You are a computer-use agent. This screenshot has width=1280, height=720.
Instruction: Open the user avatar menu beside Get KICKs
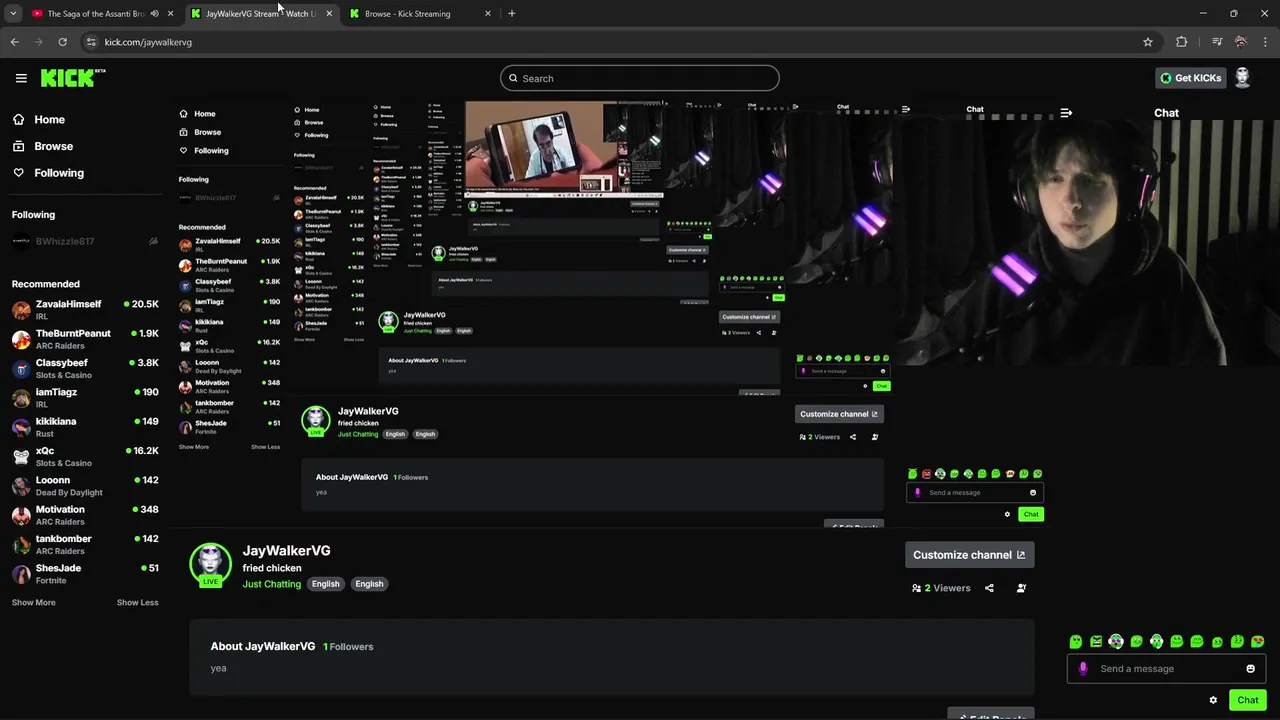pos(1242,78)
